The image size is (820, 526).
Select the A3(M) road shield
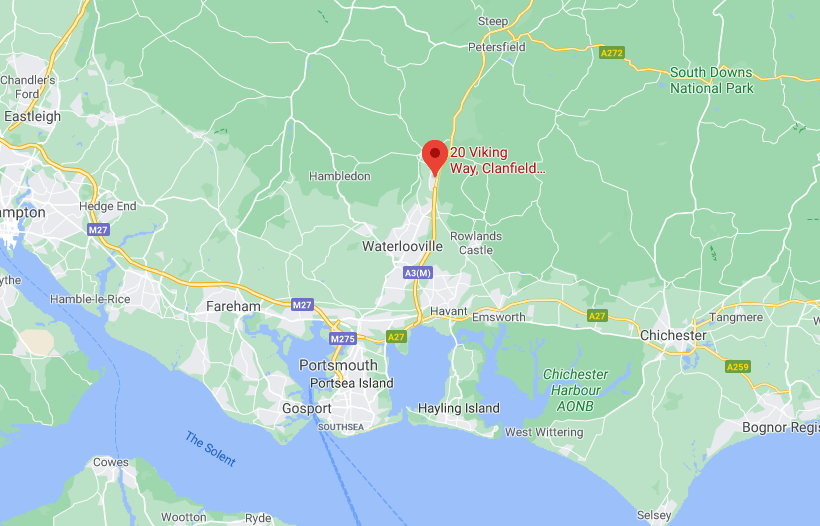coord(418,272)
